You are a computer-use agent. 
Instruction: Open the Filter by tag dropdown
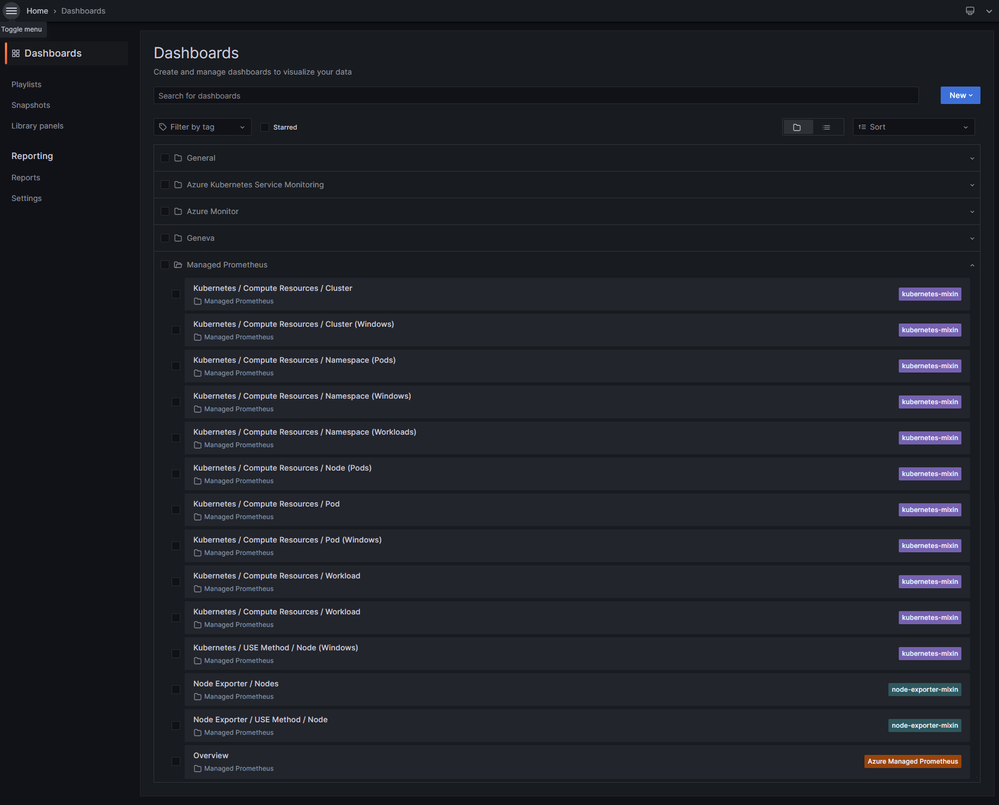(x=202, y=127)
